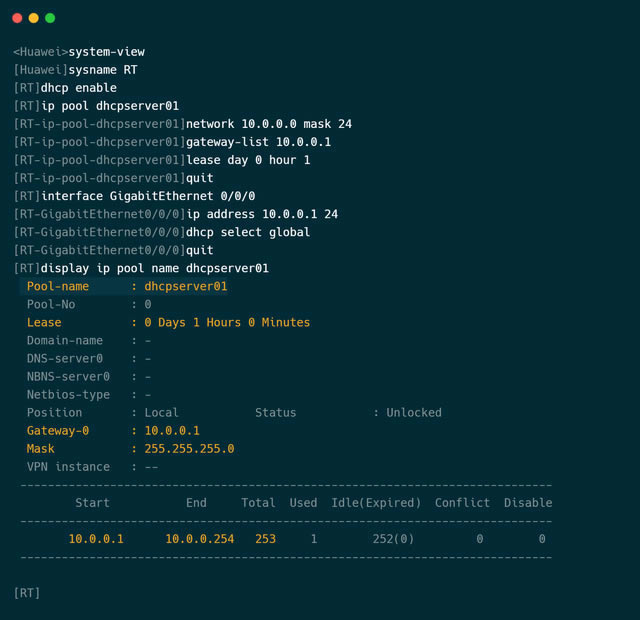Click the interface GigabitEthernet 0/0/0 command
640x620 pixels.
pyautogui.click(x=148, y=196)
